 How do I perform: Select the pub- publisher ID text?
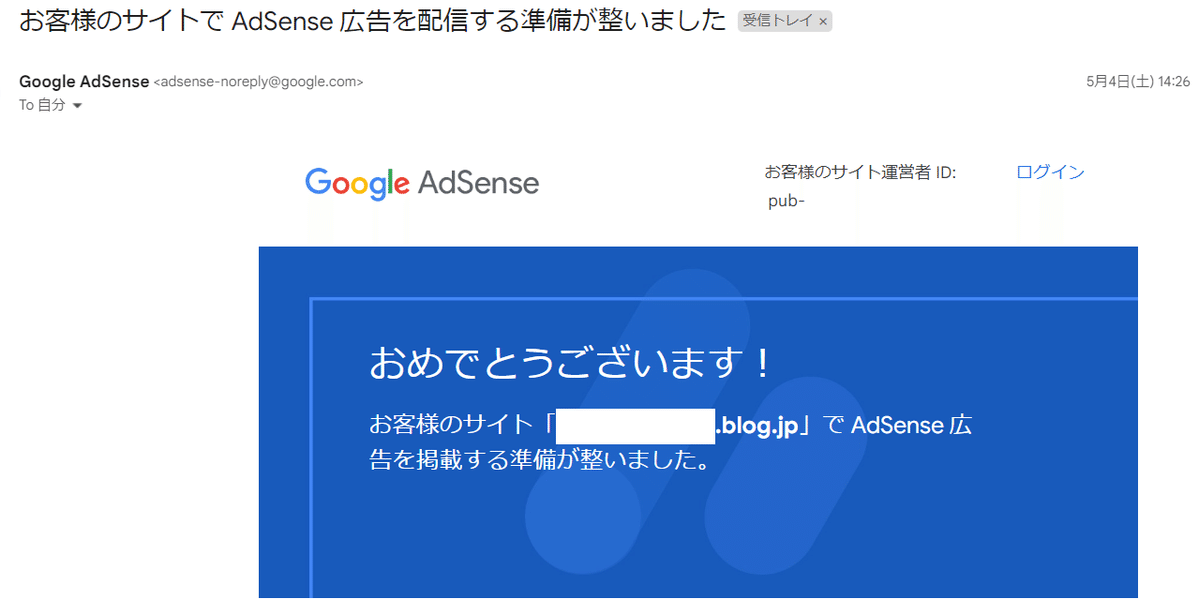(x=787, y=201)
